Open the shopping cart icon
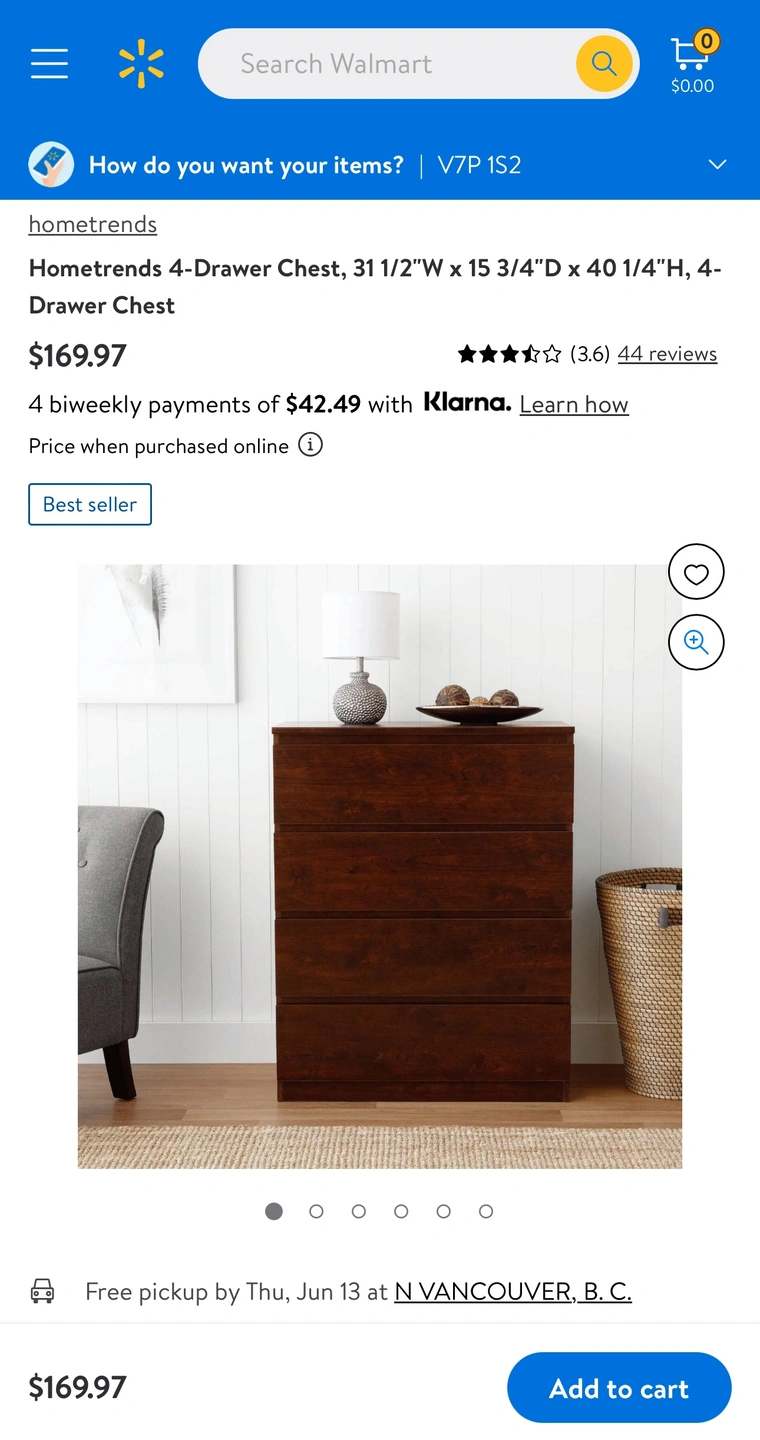 693,63
